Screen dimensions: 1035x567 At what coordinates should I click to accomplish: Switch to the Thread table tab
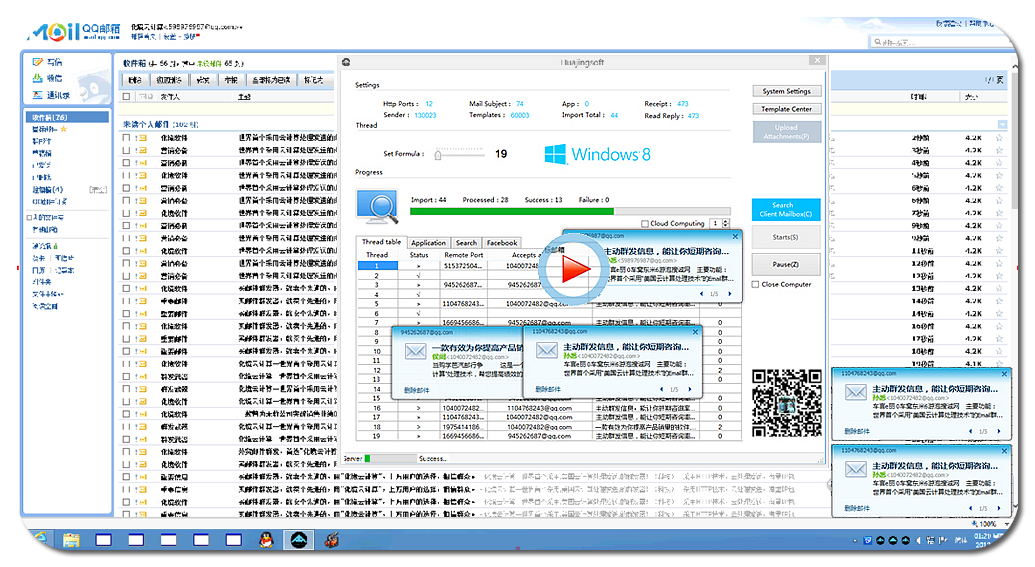click(381, 242)
